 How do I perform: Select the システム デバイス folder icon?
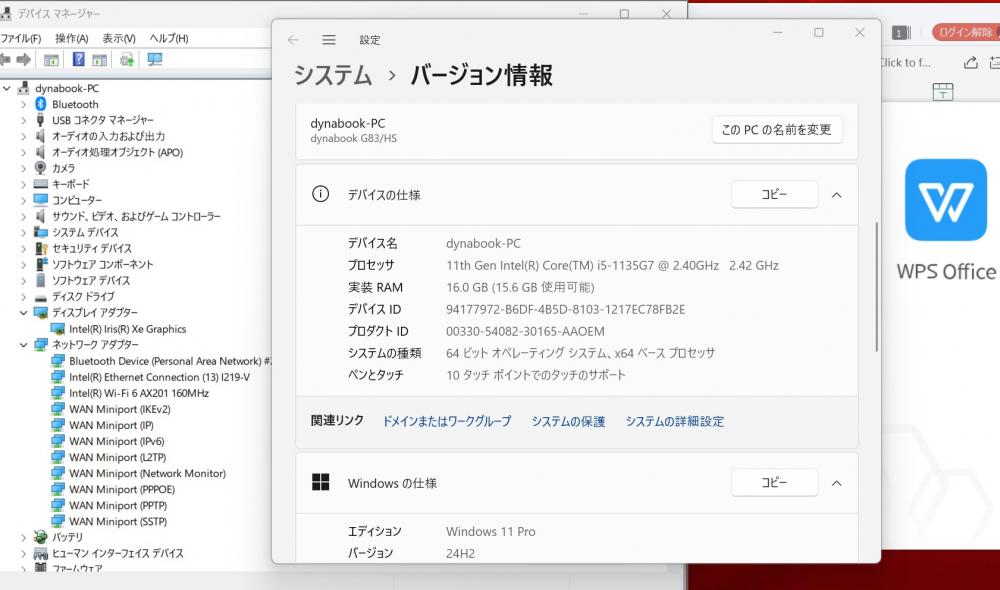coord(40,232)
